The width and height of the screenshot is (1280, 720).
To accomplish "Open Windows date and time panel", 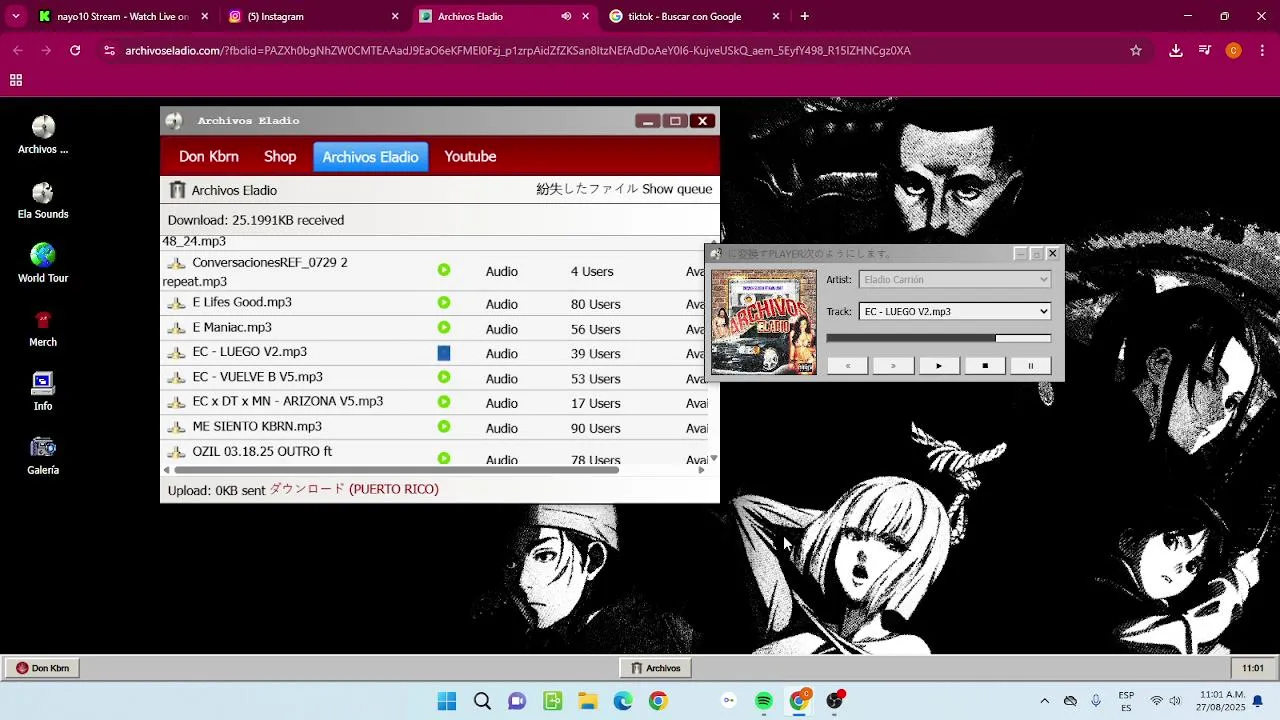I will click(x=1222, y=701).
